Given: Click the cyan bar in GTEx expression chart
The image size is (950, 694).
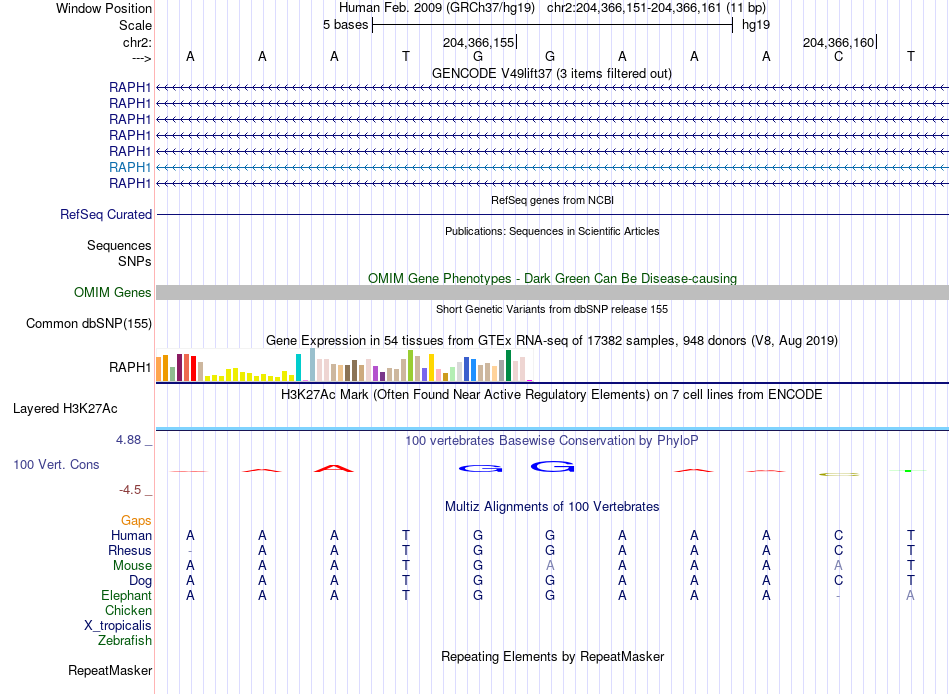Looking at the screenshot, I should pos(298,367).
